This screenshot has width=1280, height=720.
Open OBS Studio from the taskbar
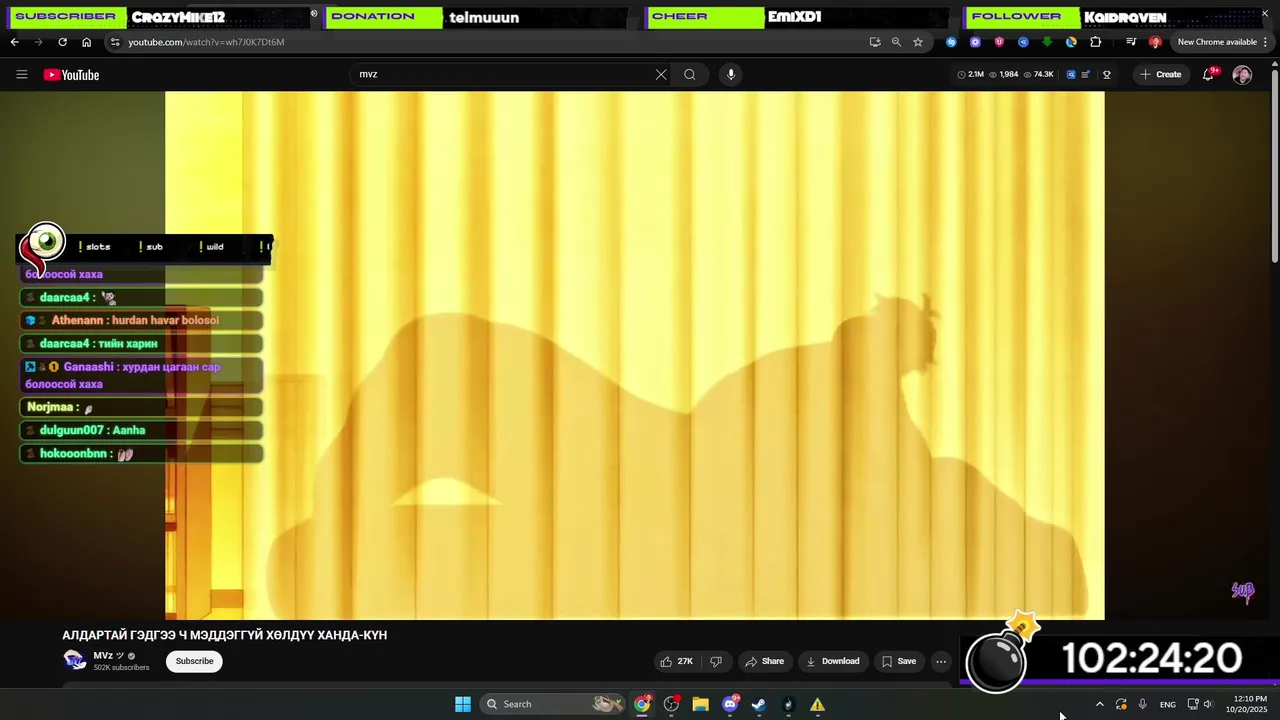tap(671, 704)
